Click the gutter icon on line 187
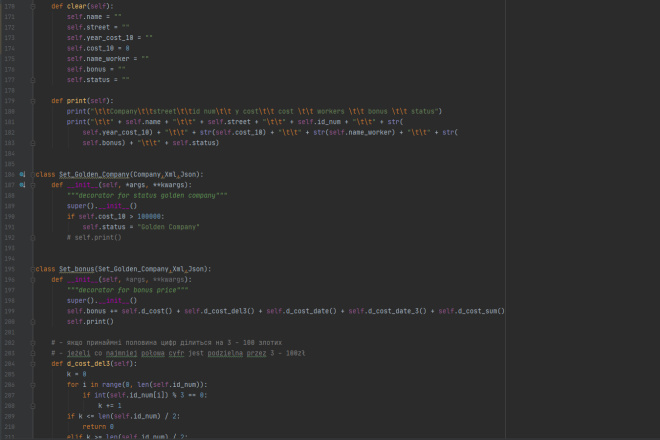660x440 pixels. click(x=22, y=185)
